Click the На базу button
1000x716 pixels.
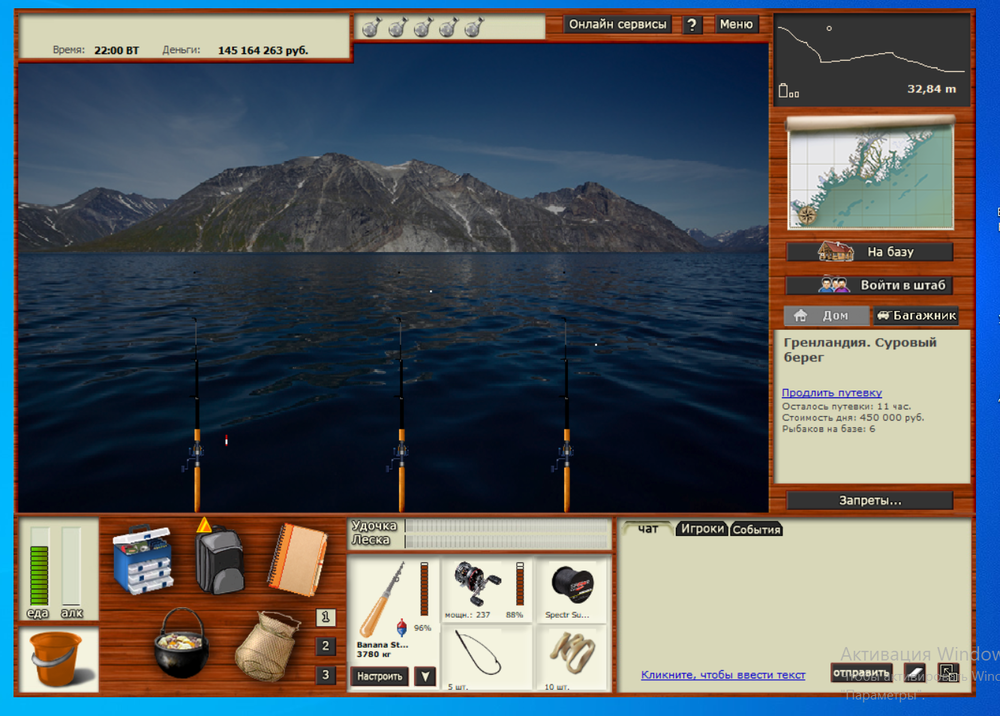pos(870,252)
